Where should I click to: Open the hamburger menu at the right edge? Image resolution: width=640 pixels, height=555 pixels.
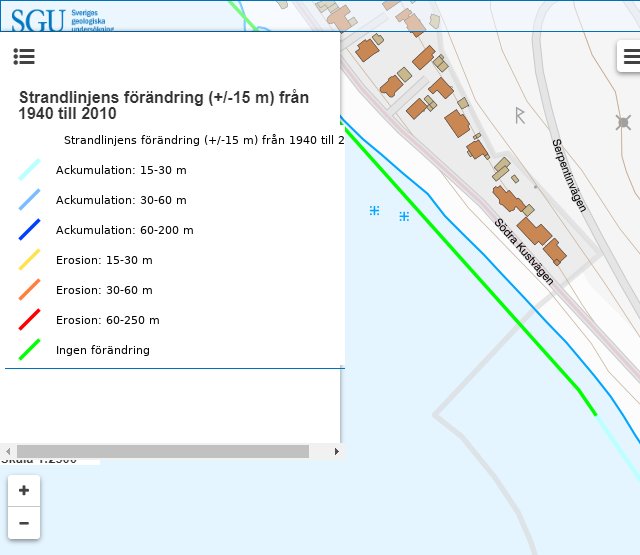631,56
